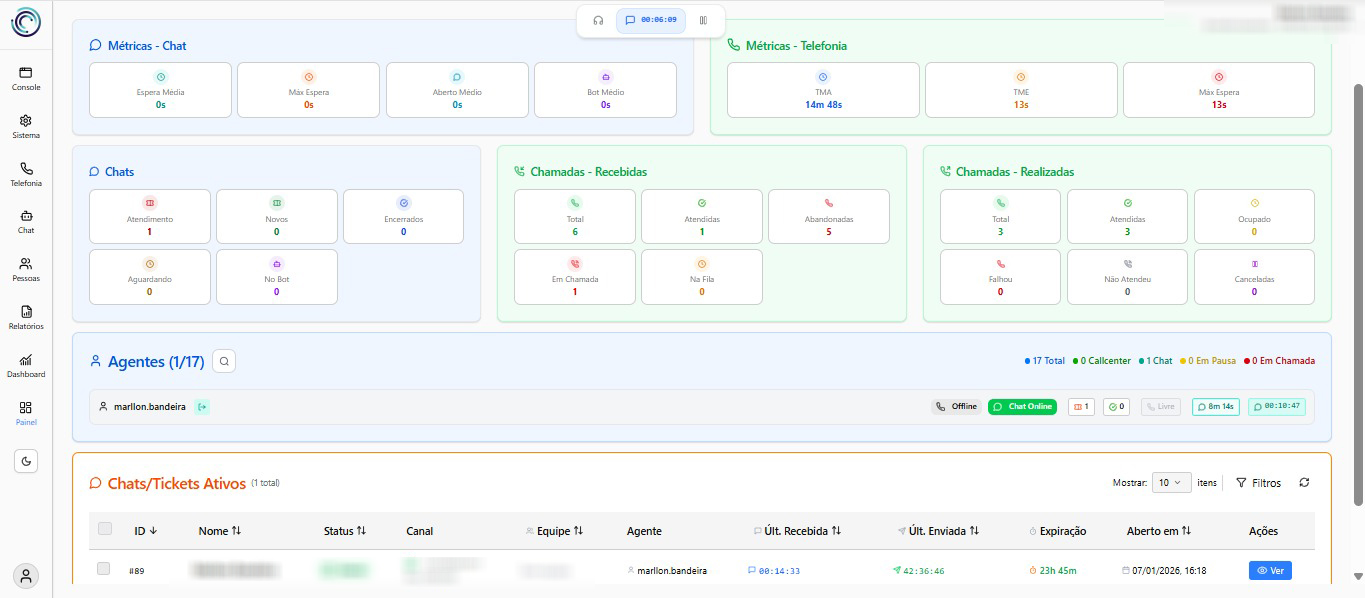The image size is (1365, 598).
Task: Switch to Dashboard in the sidebar
Action: click(x=26, y=365)
